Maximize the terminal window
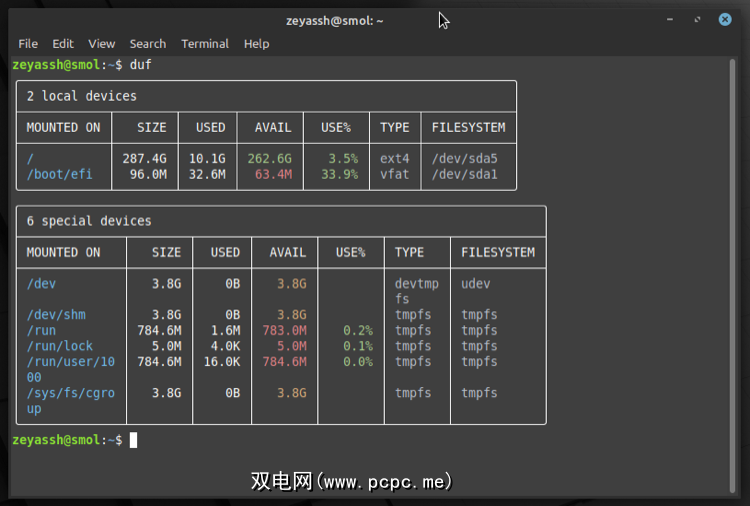This screenshot has height=506, width=750. [699, 20]
